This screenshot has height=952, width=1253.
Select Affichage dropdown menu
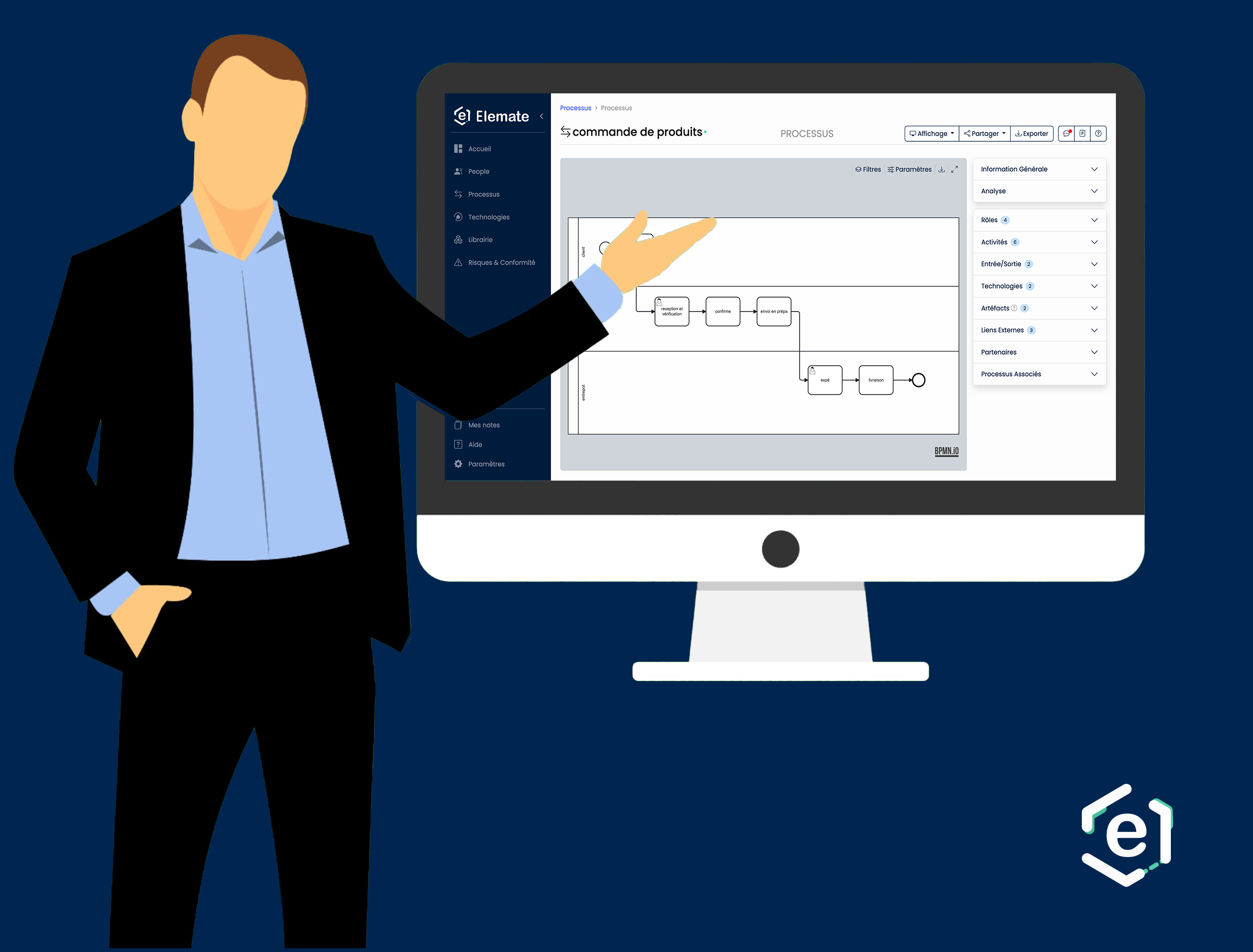931,133
